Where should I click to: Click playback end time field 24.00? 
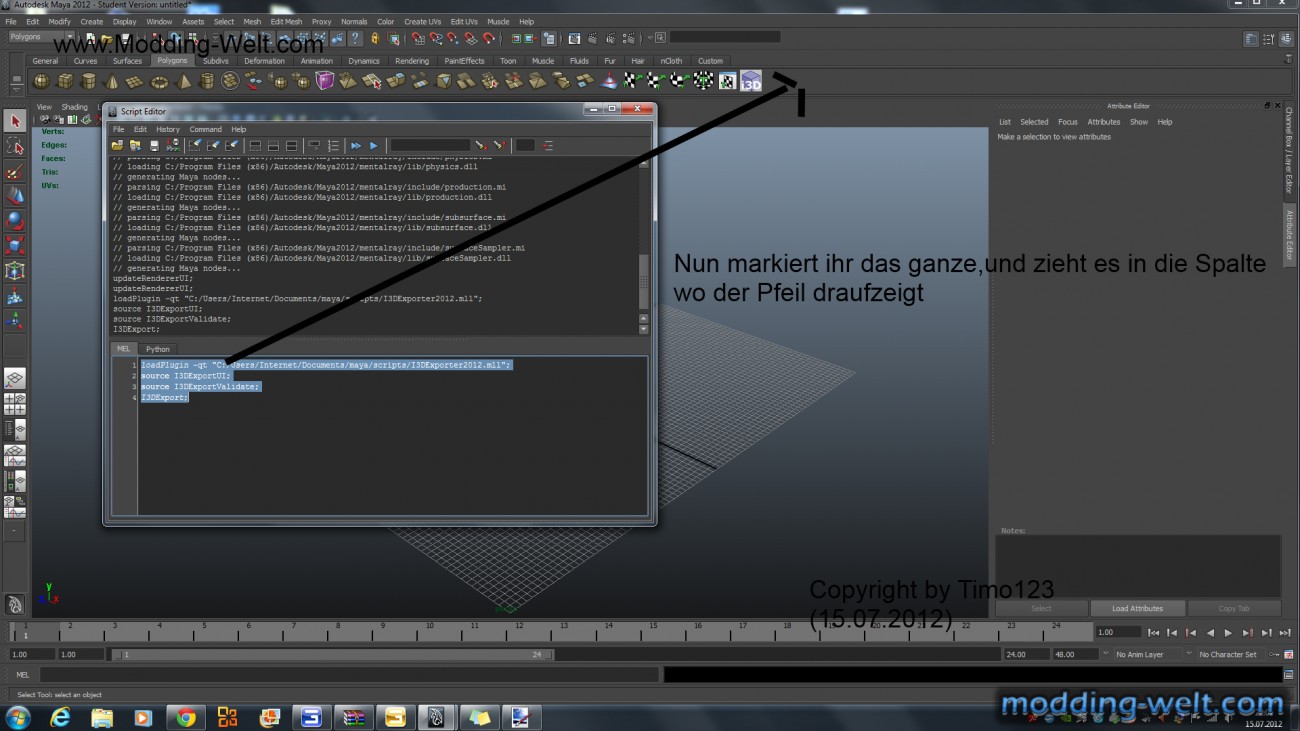point(1025,655)
